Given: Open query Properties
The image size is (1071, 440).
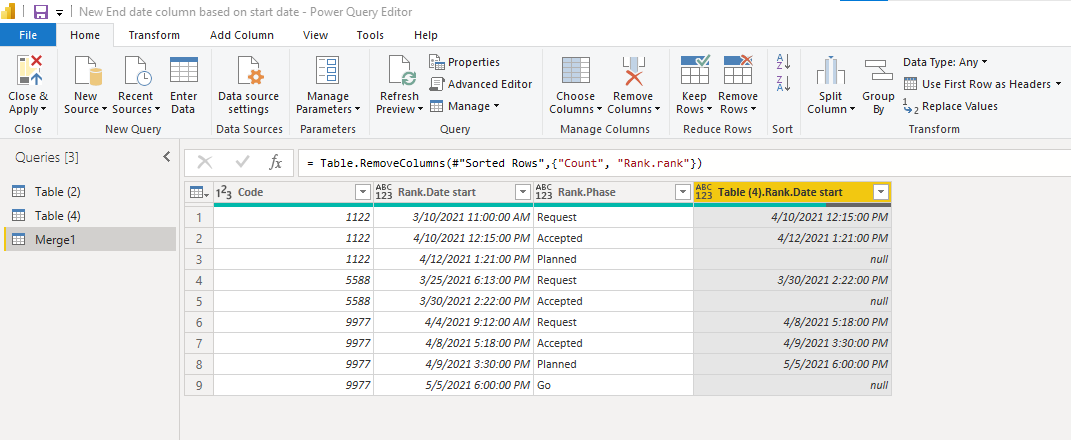Looking at the screenshot, I should tap(464, 62).
